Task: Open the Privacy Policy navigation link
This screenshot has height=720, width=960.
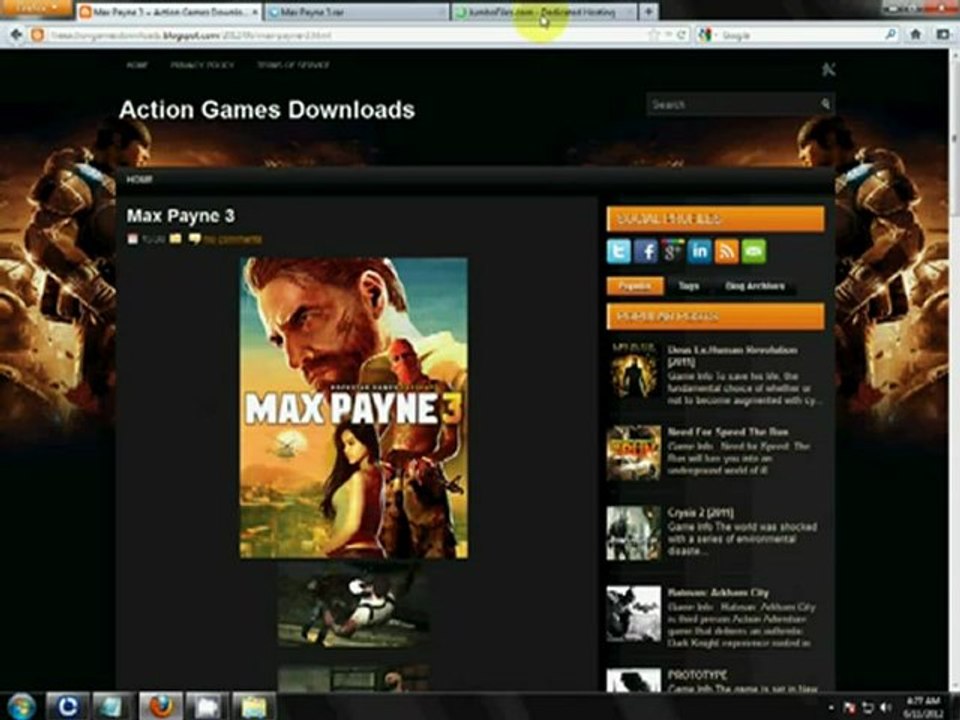Action: tap(202, 65)
